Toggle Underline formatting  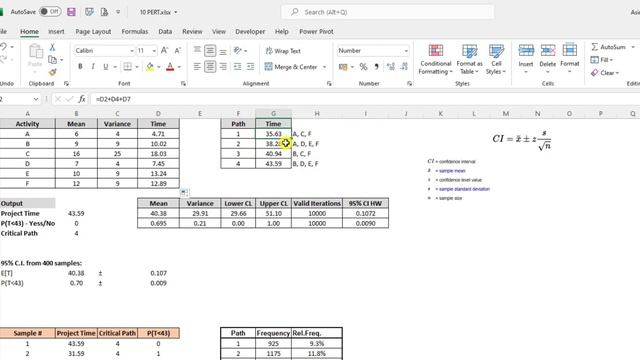point(105,67)
